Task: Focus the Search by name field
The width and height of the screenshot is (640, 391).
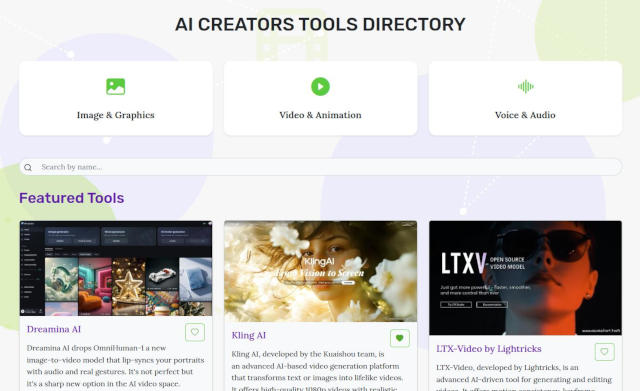Action: [320, 167]
